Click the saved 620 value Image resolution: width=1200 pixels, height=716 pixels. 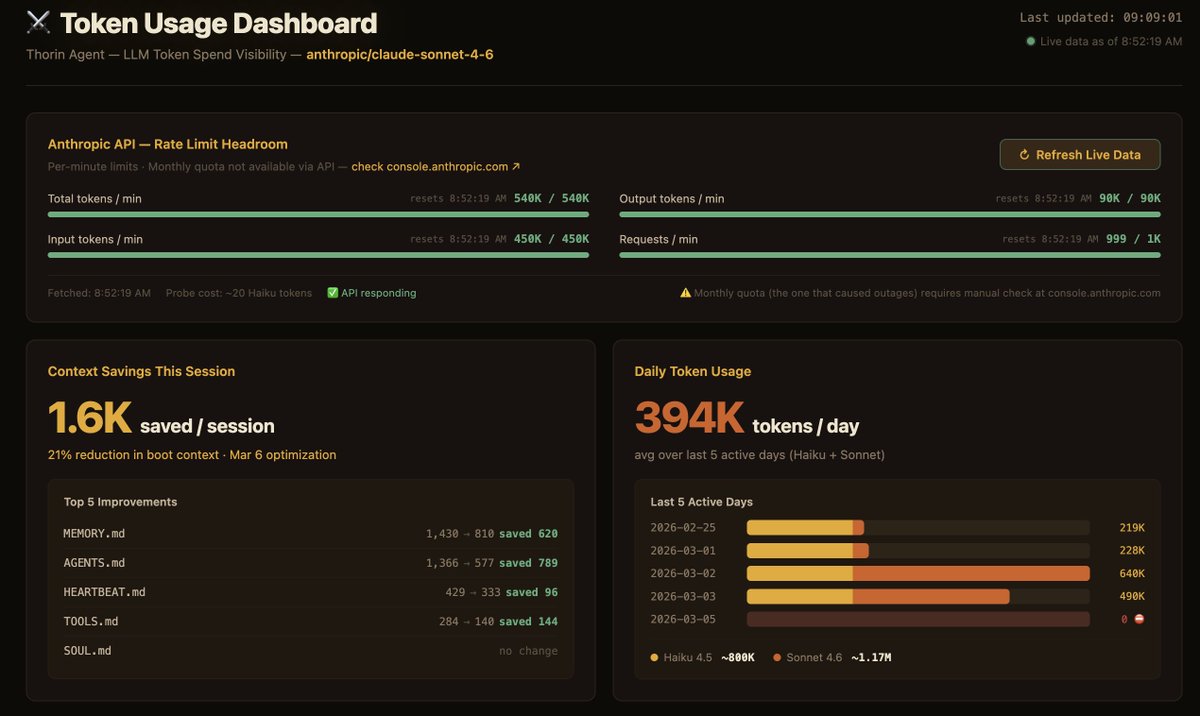tap(528, 534)
